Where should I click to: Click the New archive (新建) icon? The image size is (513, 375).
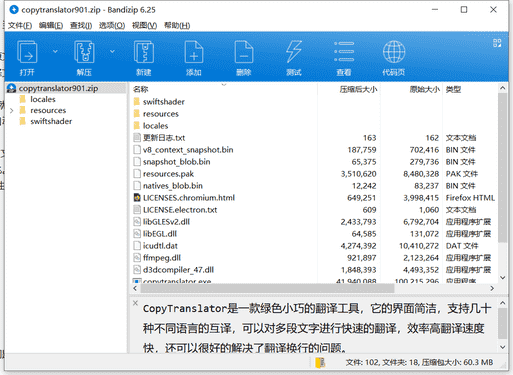click(144, 52)
